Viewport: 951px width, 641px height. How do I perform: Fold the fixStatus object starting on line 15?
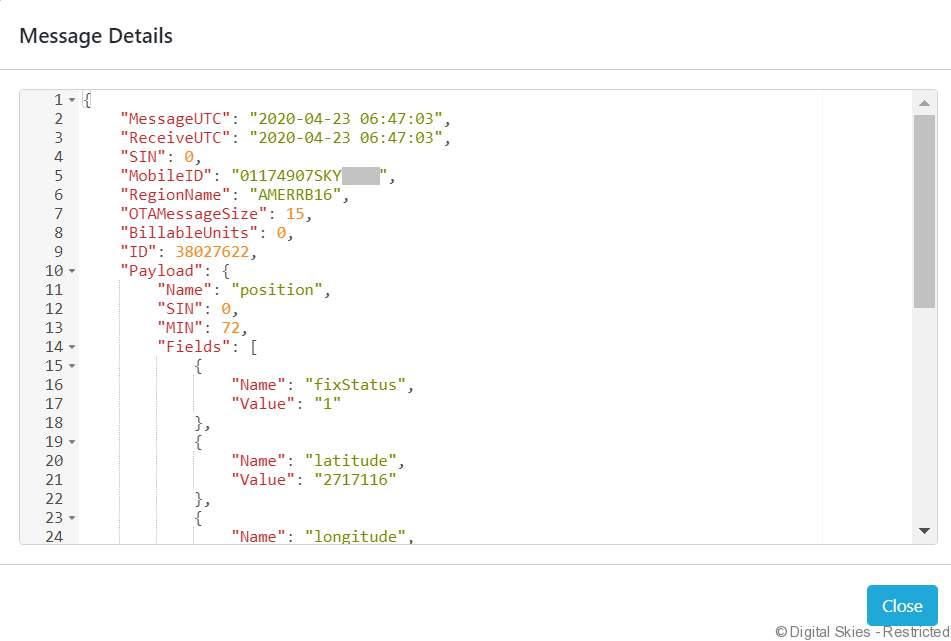[72, 366]
